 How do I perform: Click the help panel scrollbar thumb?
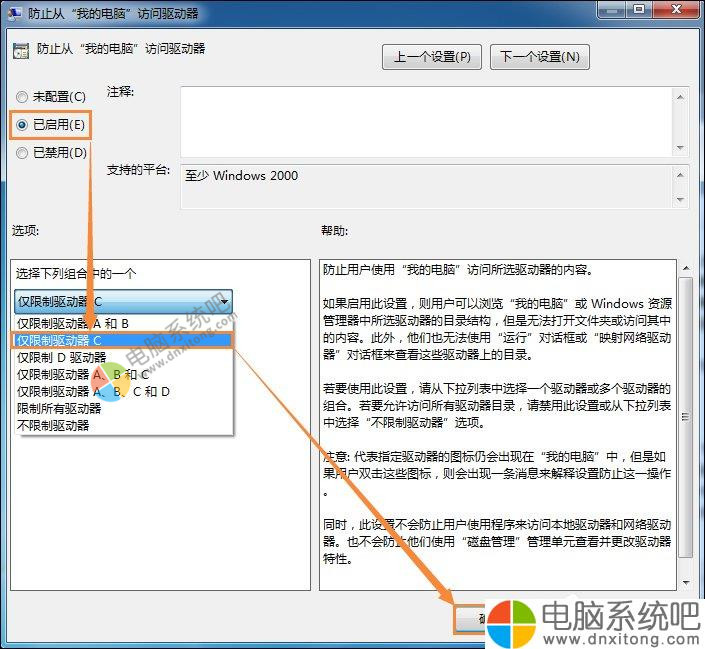tap(686, 417)
